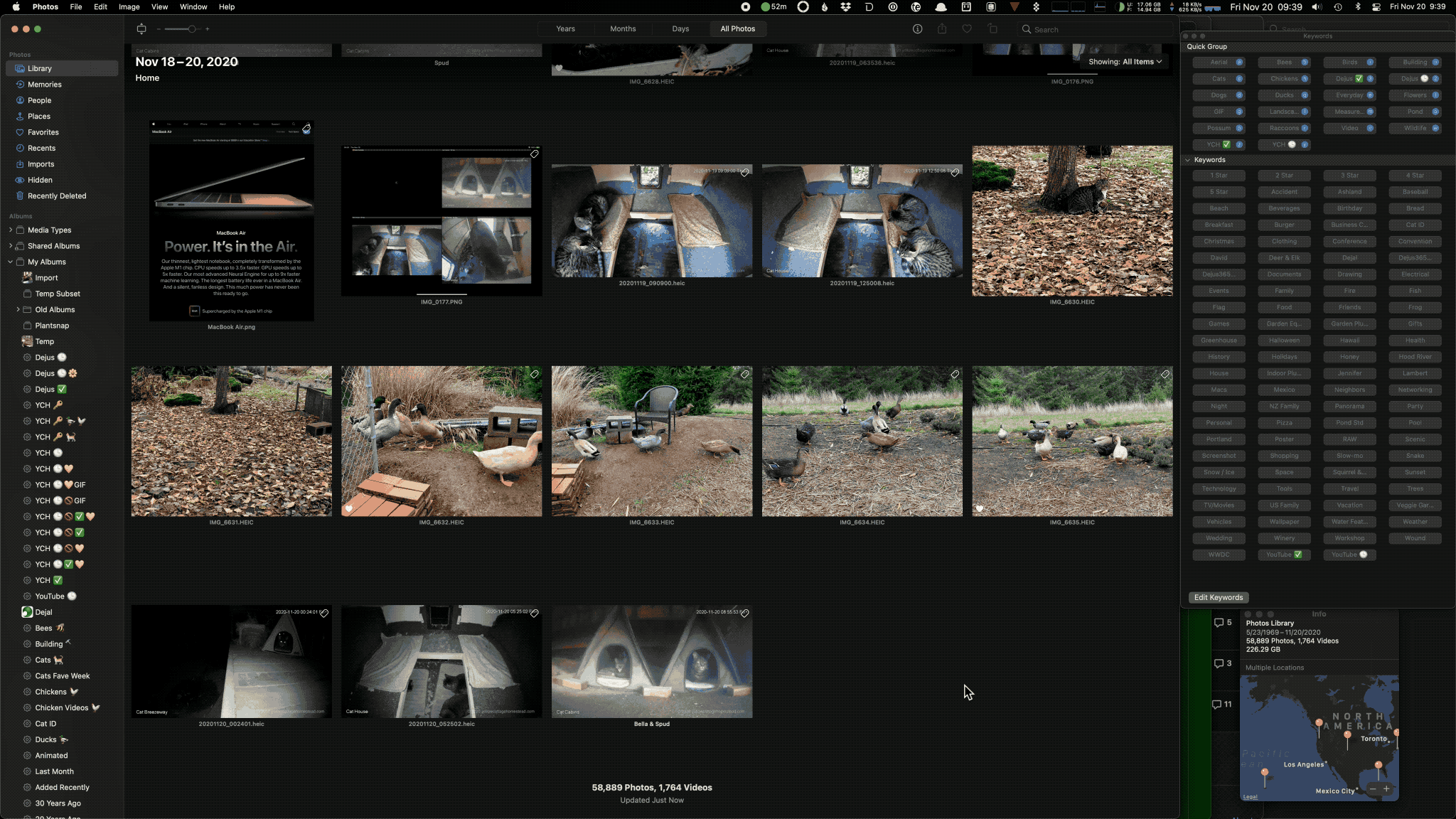Open Favorites in the sidebar
Screen dimensions: 1456x819
pyautogui.click(x=62, y=132)
